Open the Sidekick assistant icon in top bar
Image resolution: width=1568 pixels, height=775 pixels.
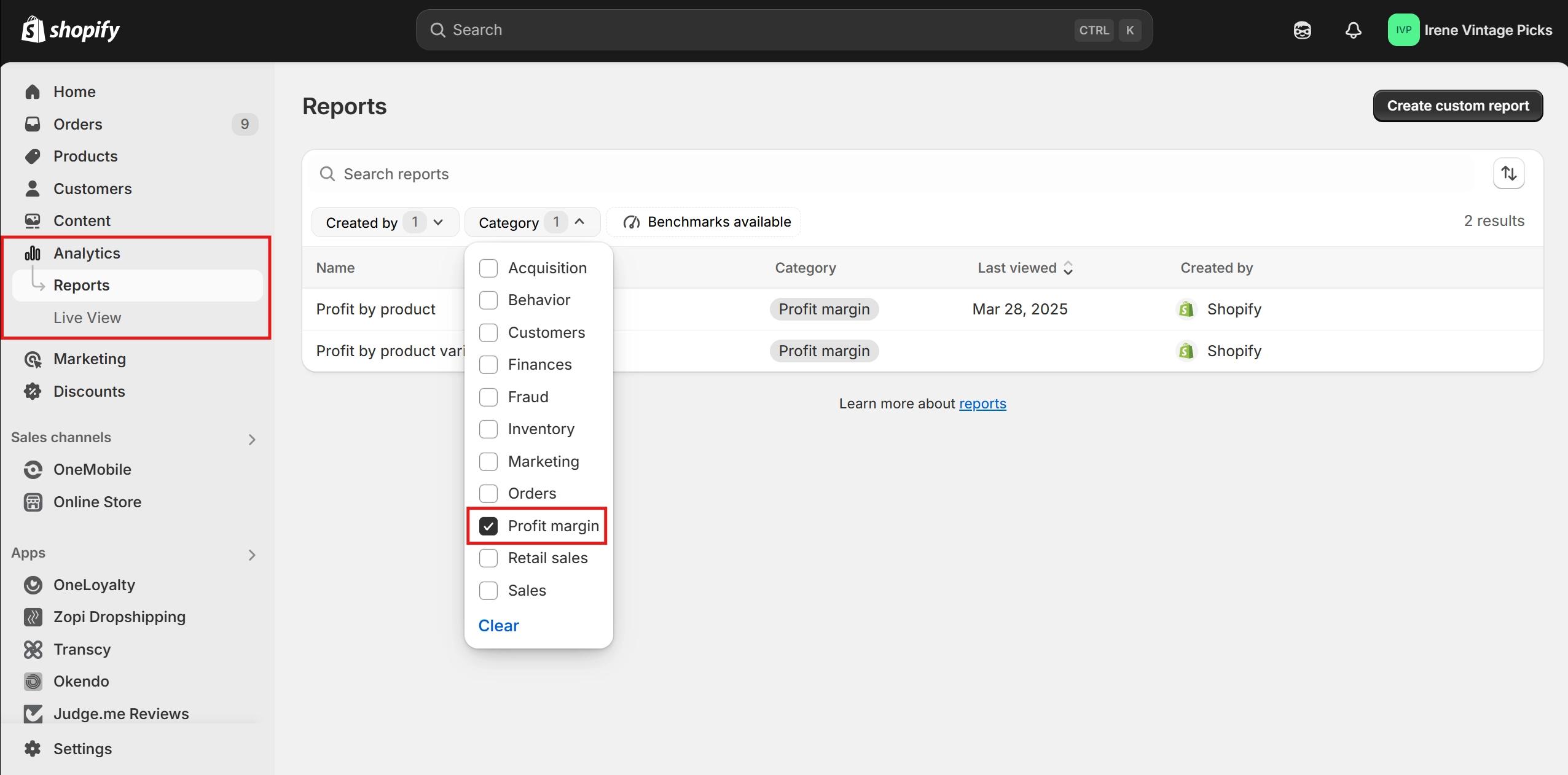1302,30
